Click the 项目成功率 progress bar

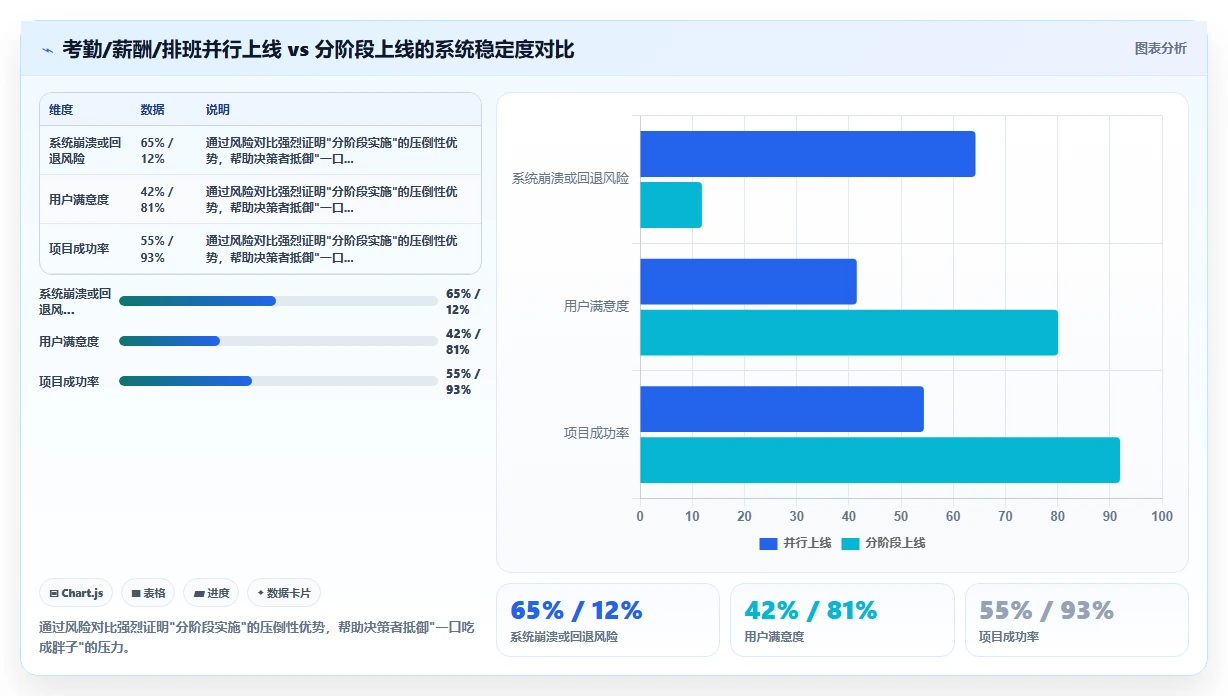coord(278,381)
